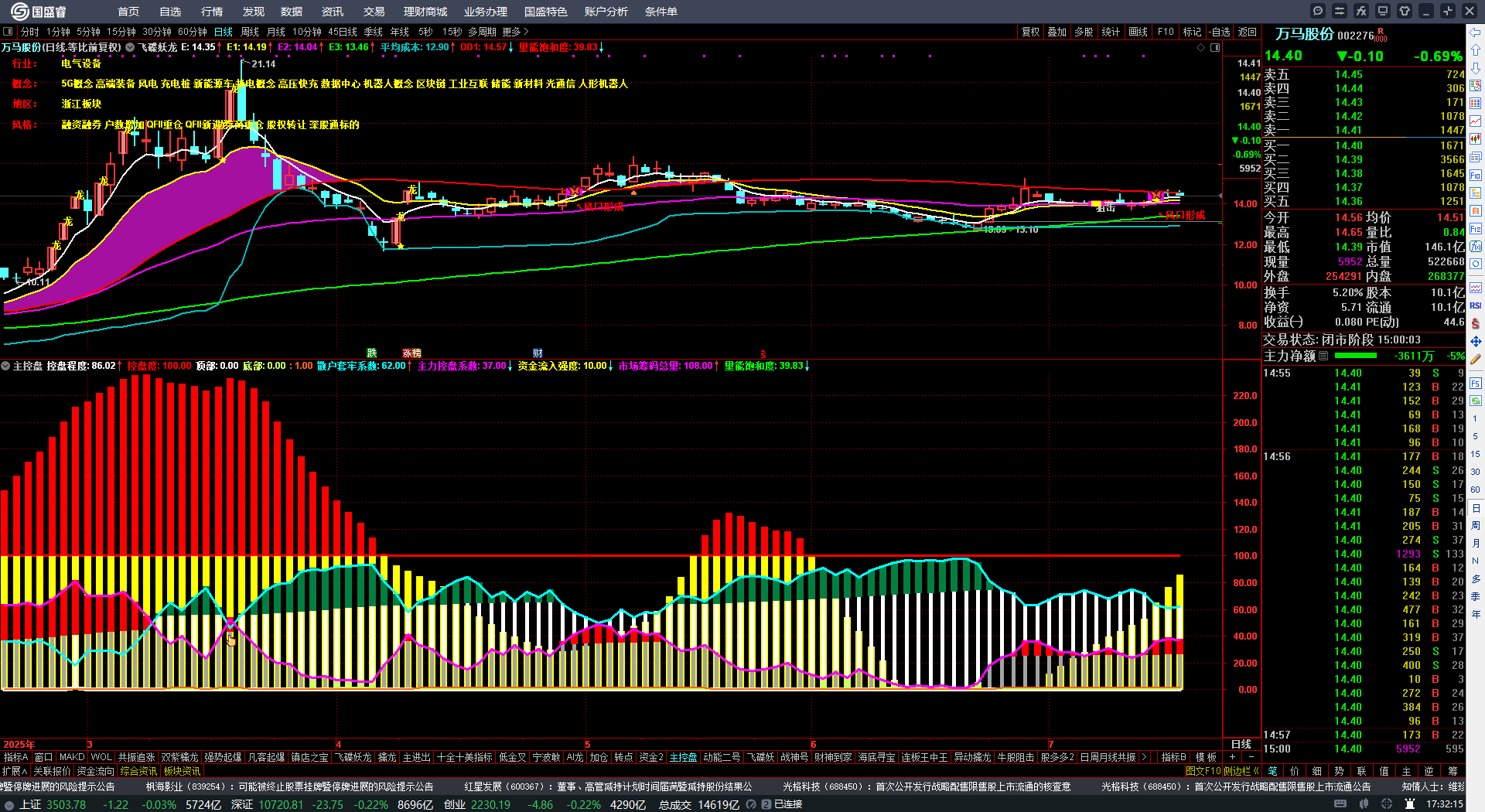
Task: Open the skin shirt icon in title bar
Action: coord(1405,11)
